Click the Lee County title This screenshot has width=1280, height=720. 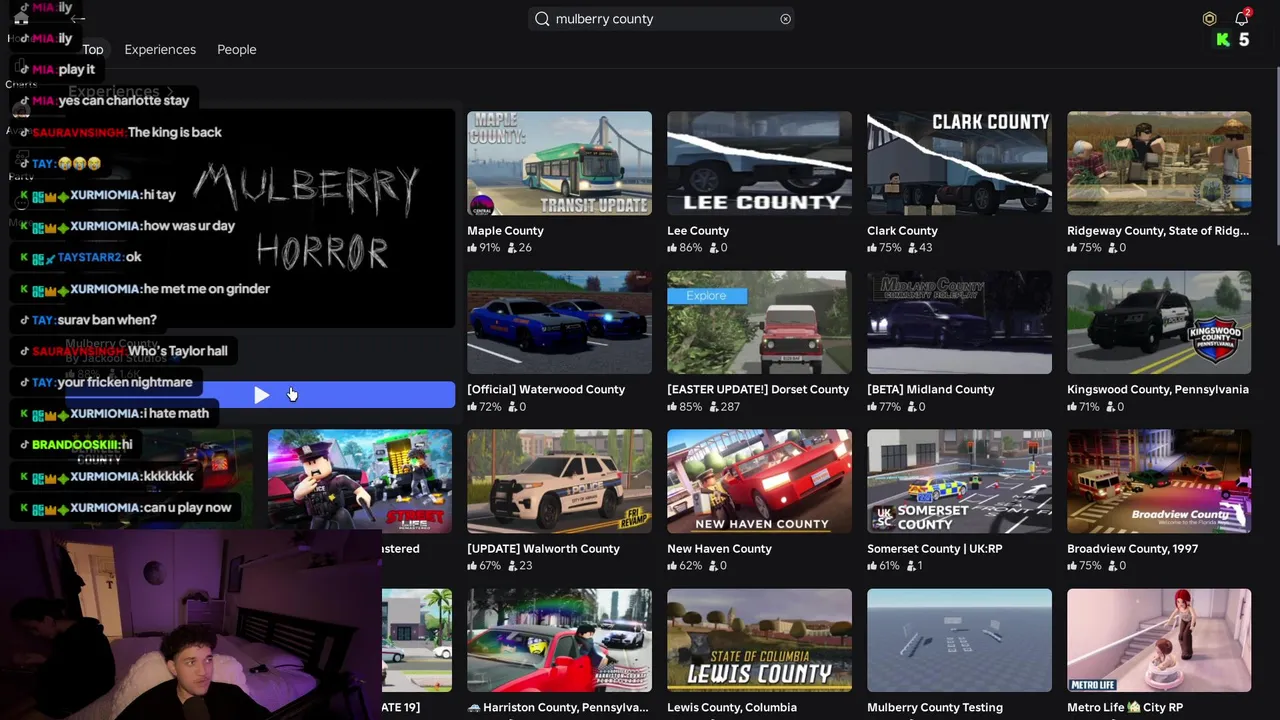(x=698, y=231)
